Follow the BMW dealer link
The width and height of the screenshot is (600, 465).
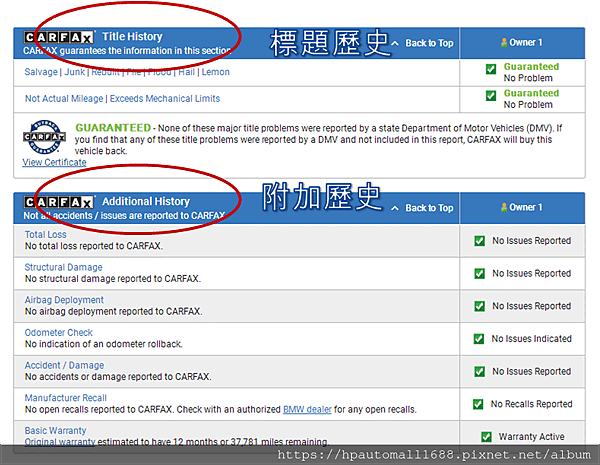click(x=307, y=410)
